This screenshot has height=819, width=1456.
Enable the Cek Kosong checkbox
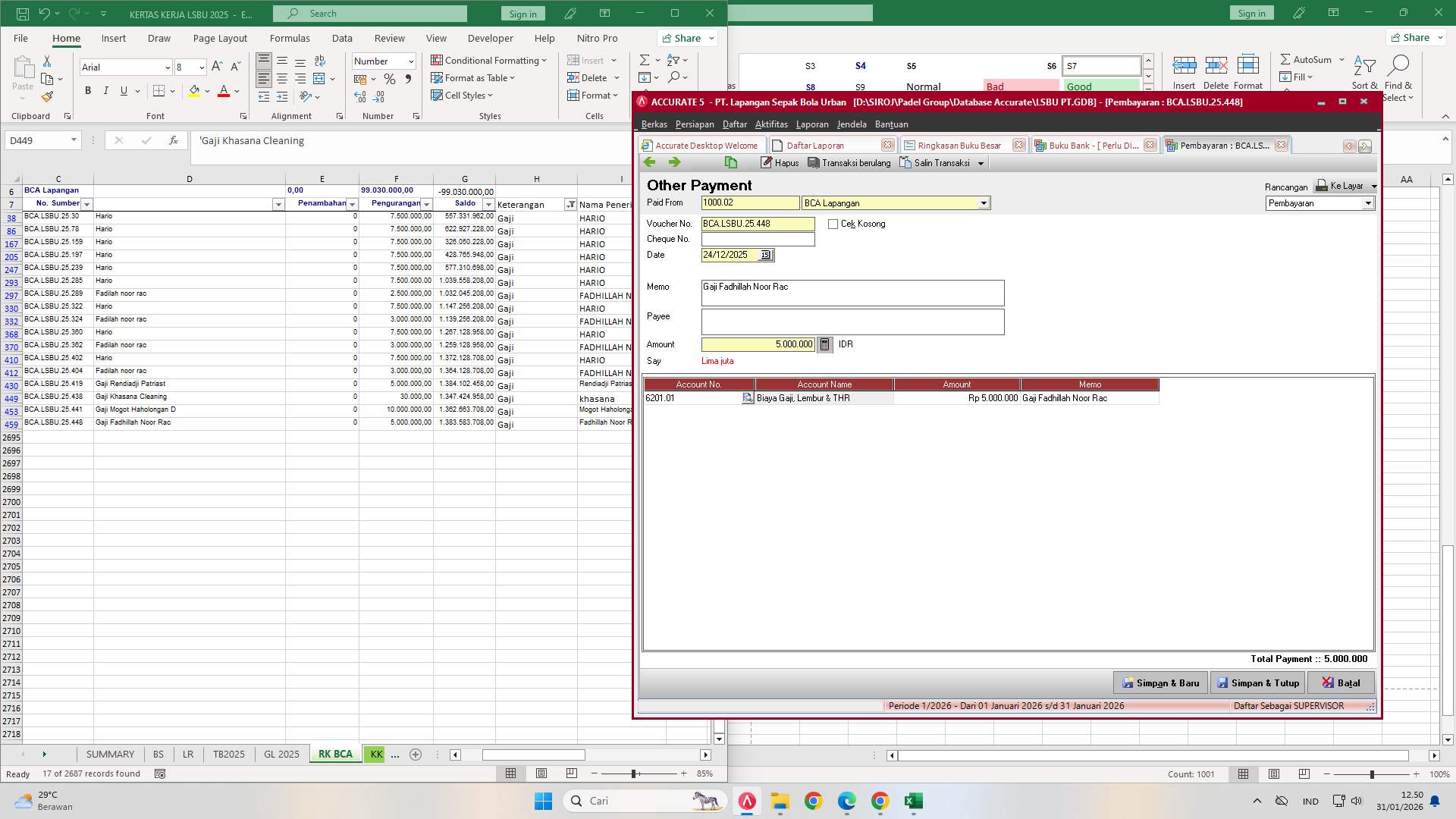tap(833, 224)
